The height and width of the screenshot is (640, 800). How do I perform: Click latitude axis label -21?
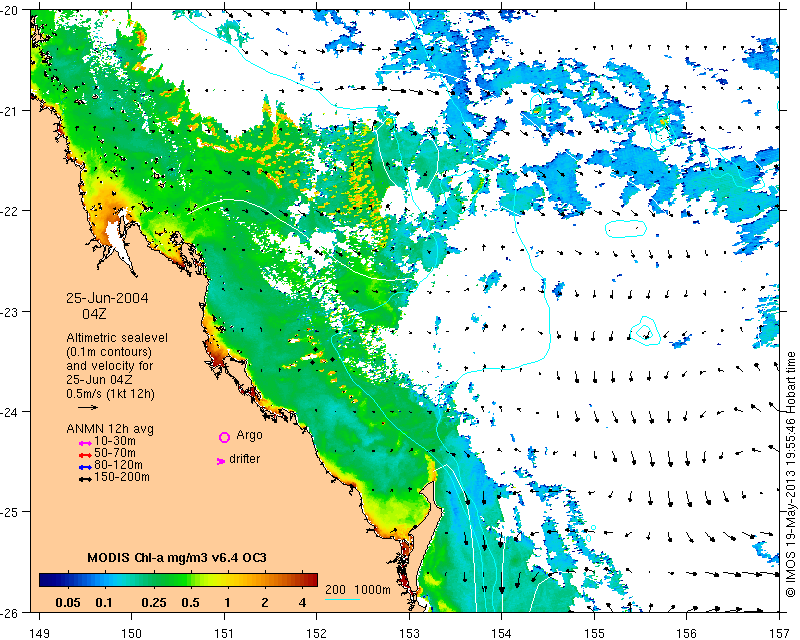pyautogui.click(x=10, y=111)
